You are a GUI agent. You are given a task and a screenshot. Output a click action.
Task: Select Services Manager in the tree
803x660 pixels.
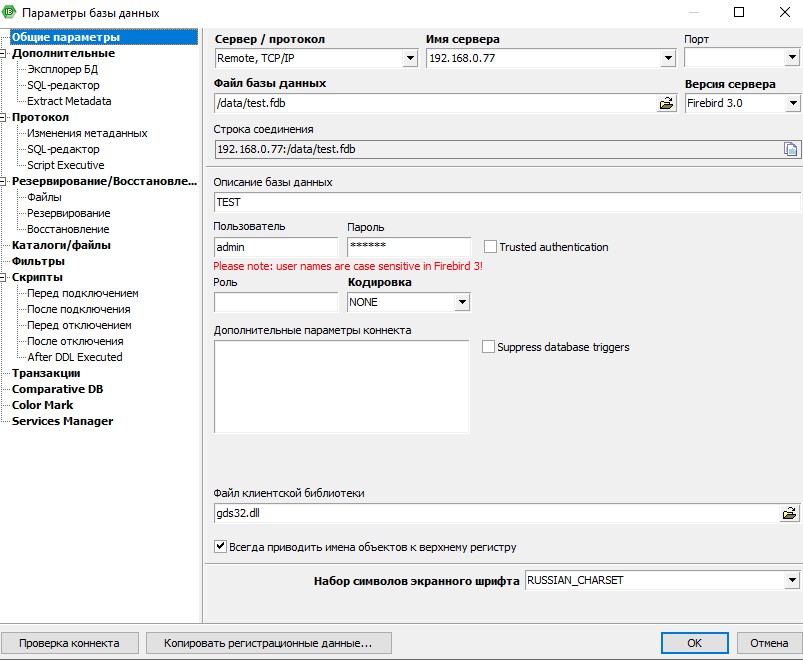click(x=62, y=421)
